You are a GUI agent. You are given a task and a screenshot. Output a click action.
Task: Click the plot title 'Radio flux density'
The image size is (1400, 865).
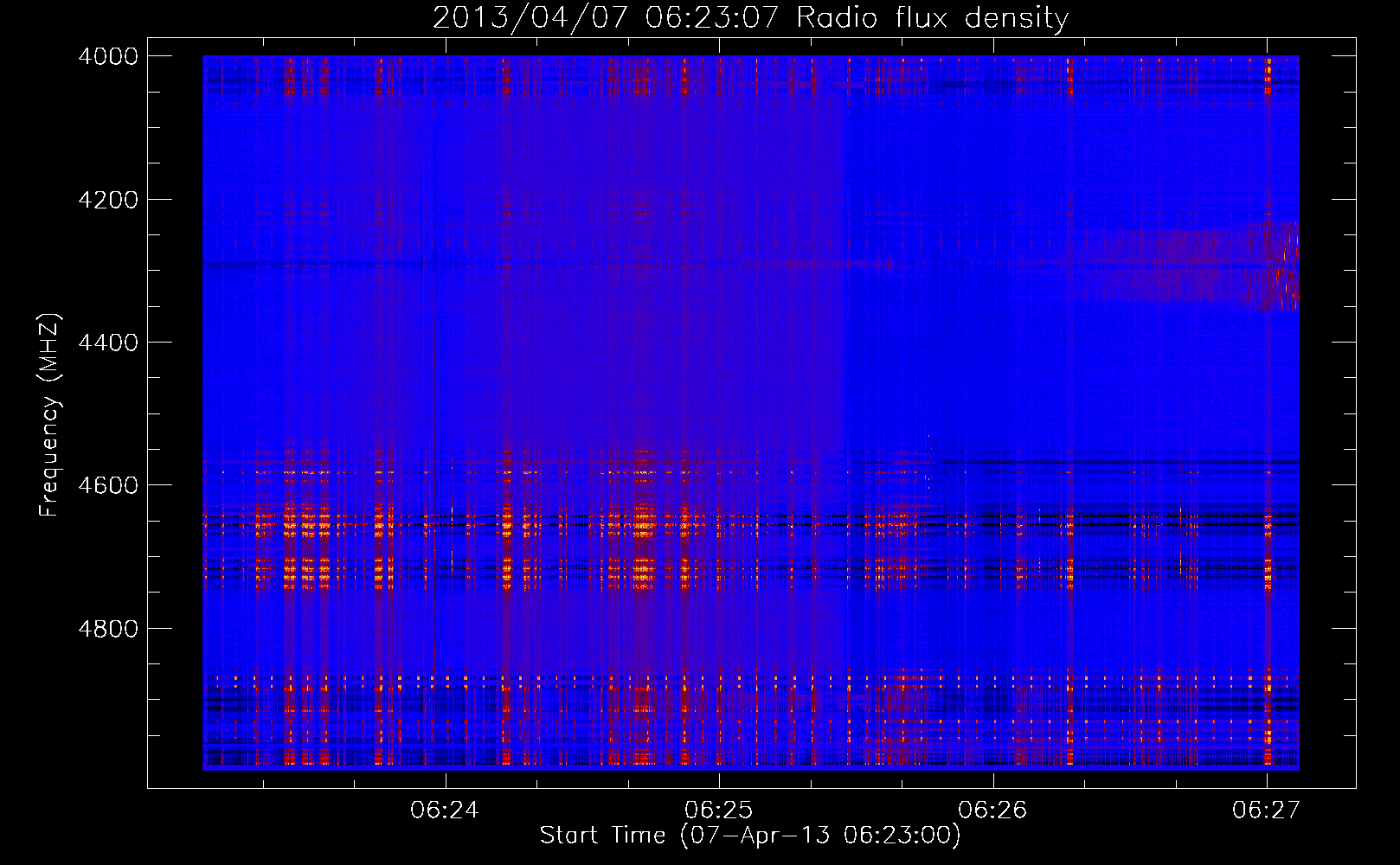coord(932,17)
